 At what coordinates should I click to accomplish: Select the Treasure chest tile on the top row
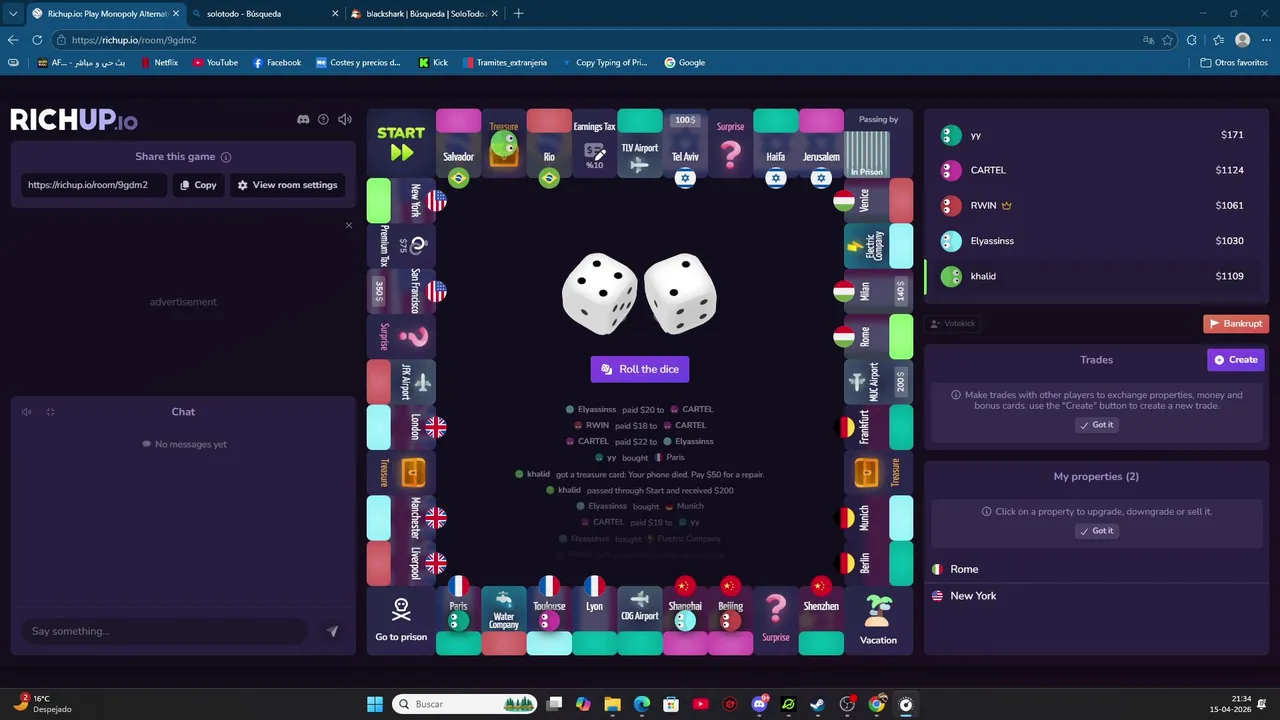point(504,144)
